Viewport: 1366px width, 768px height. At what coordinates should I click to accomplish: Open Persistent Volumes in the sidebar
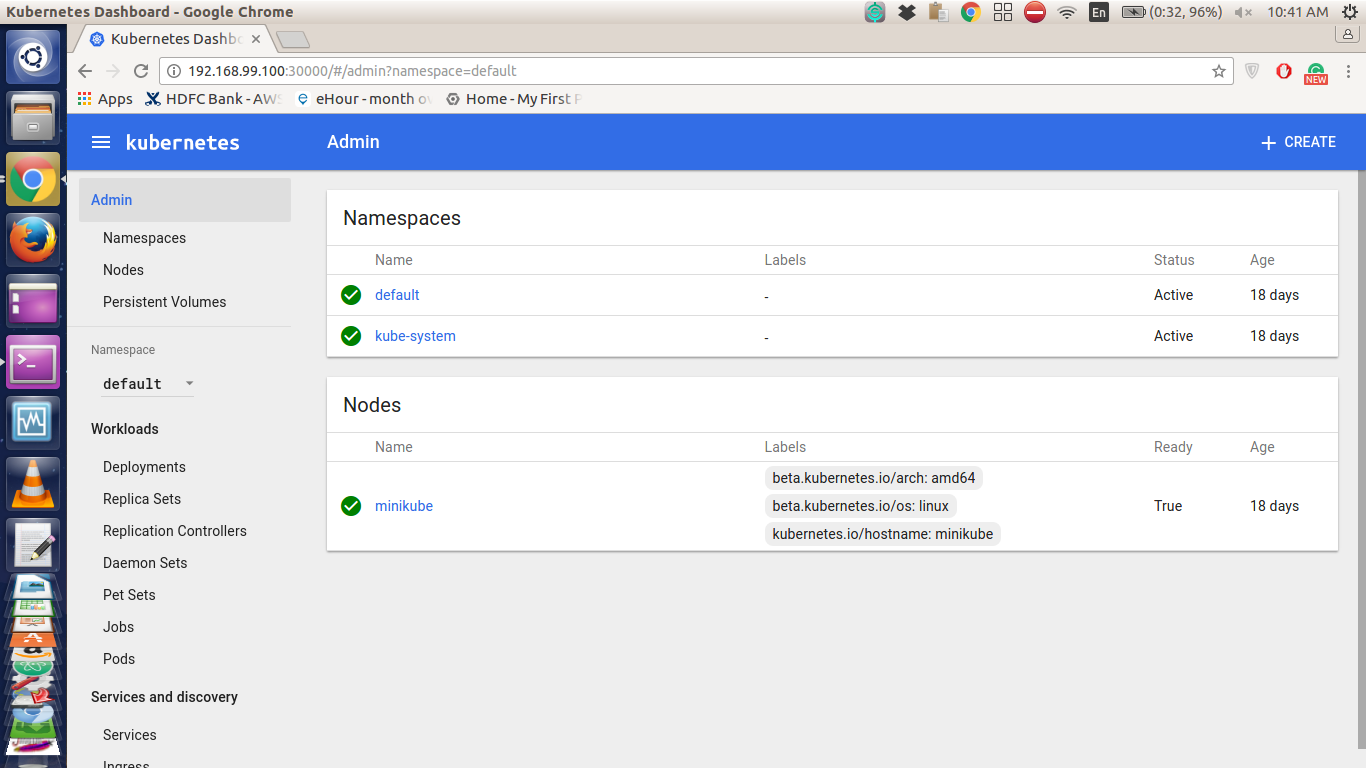point(164,302)
